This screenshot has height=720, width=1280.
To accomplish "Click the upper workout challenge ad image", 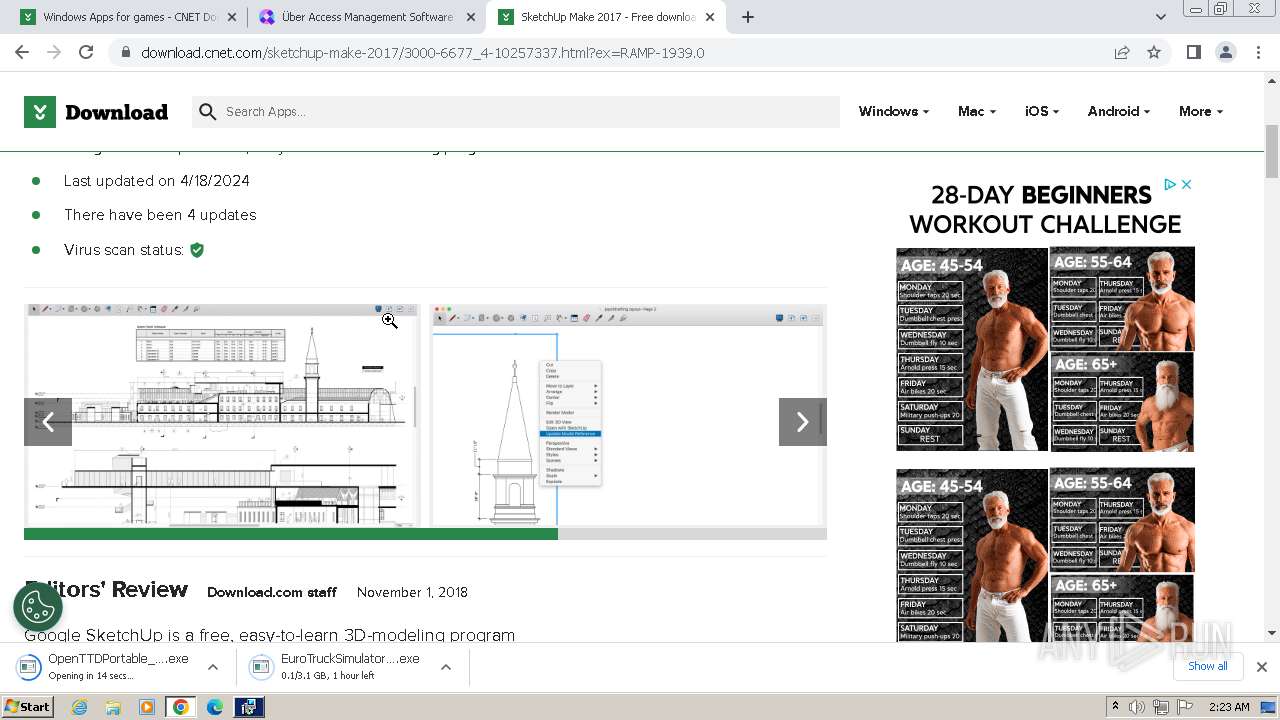I will (1045, 349).
